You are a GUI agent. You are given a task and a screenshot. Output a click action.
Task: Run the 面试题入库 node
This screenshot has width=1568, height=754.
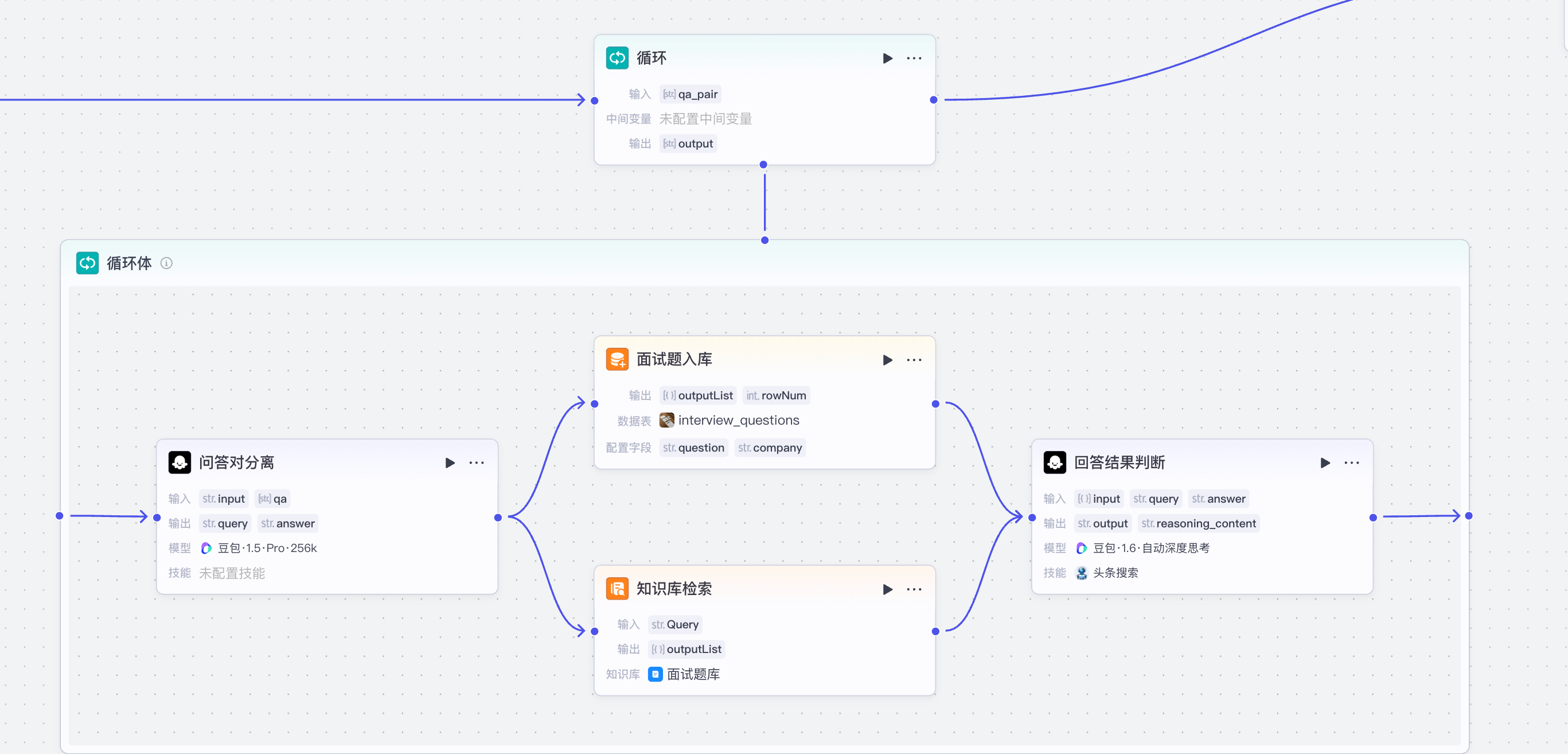(x=887, y=360)
